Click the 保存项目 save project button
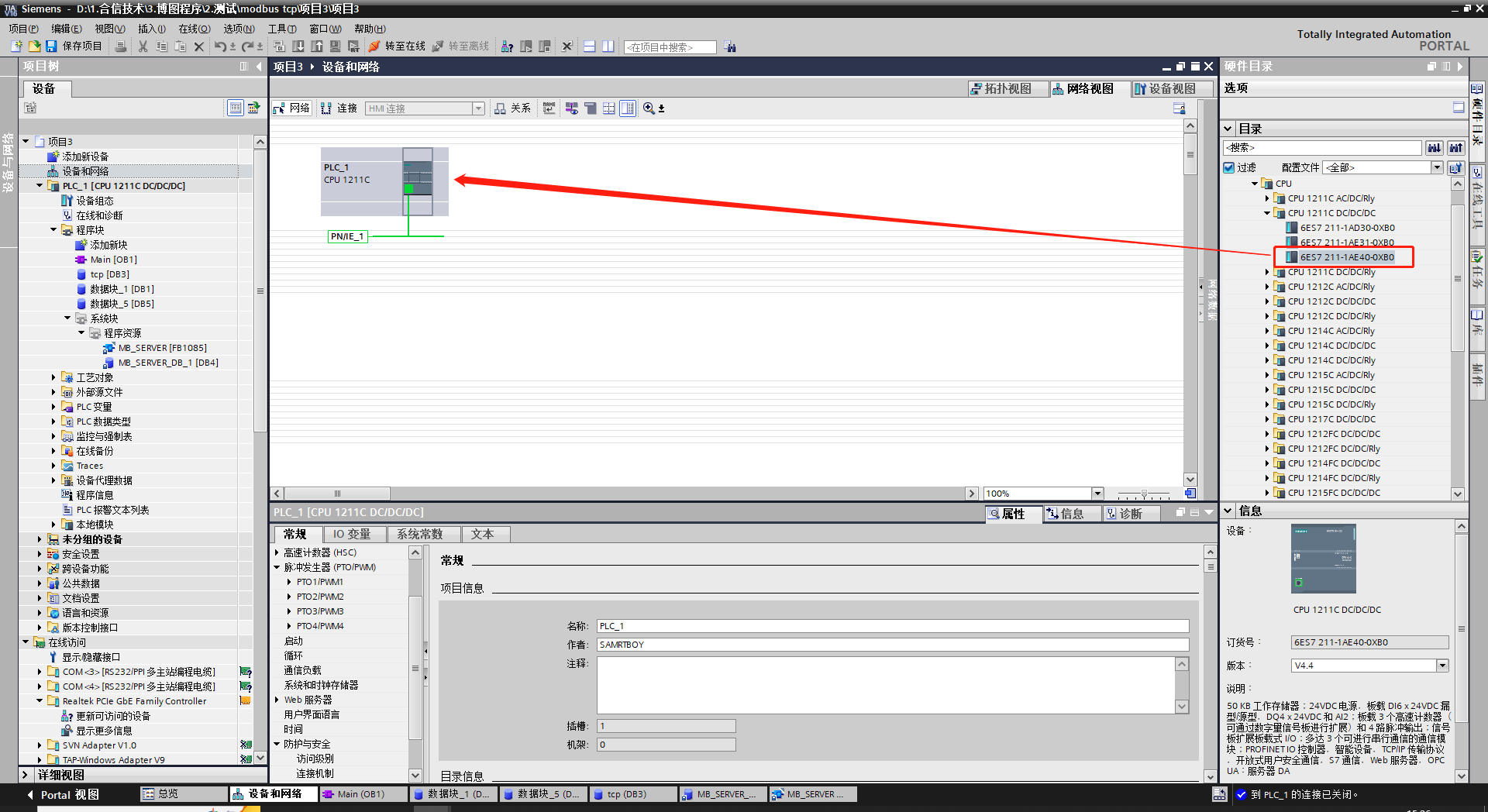 click(x=75, y=46)
